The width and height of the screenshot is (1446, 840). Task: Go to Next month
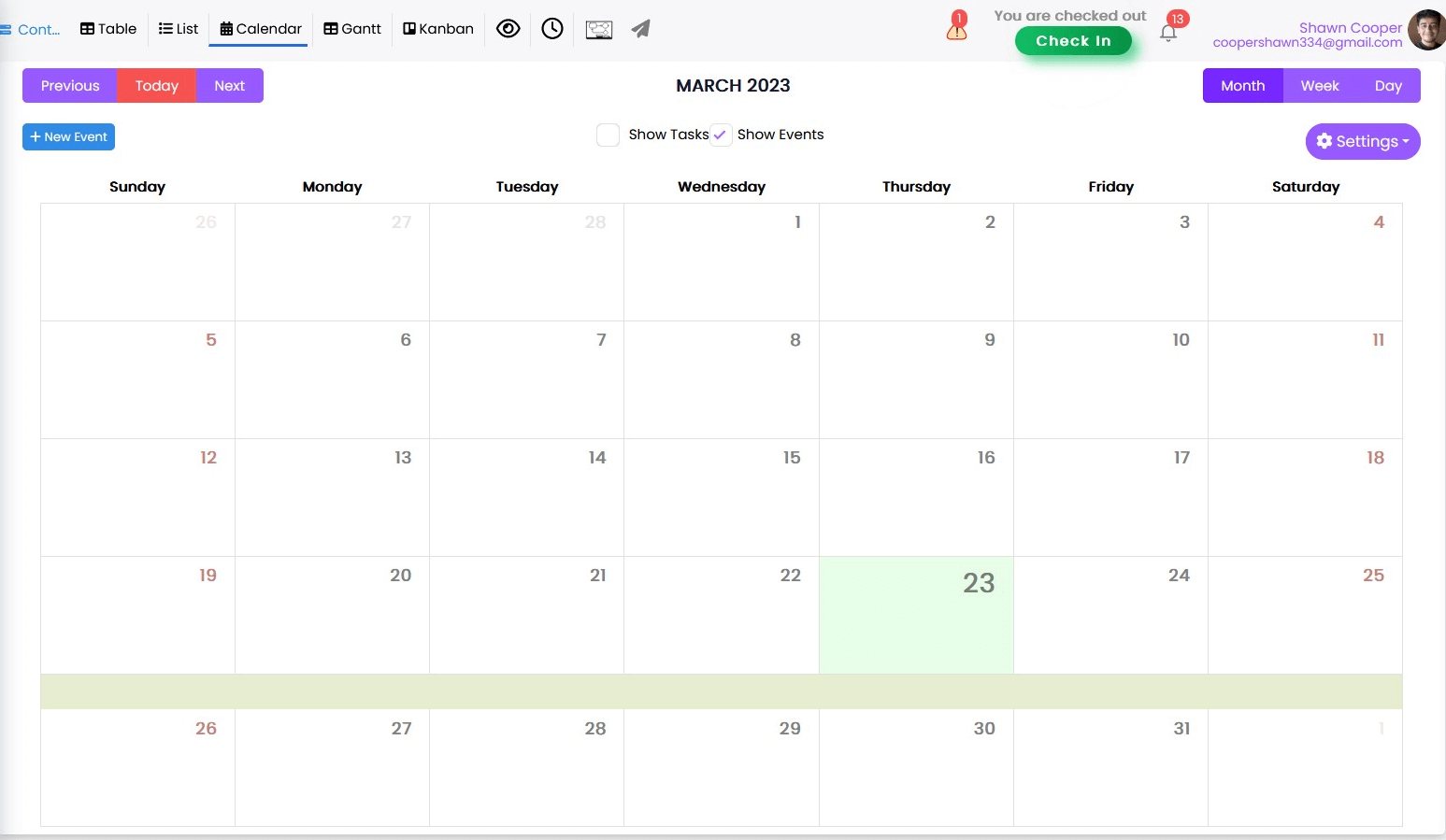click(x=229, y=86)
